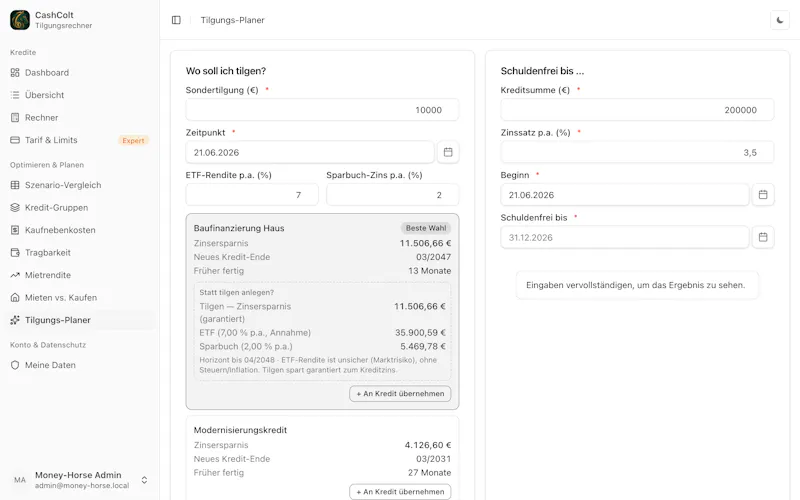
Task: Toggle the sidebar panel icon
Action: [x=176, y=20]
